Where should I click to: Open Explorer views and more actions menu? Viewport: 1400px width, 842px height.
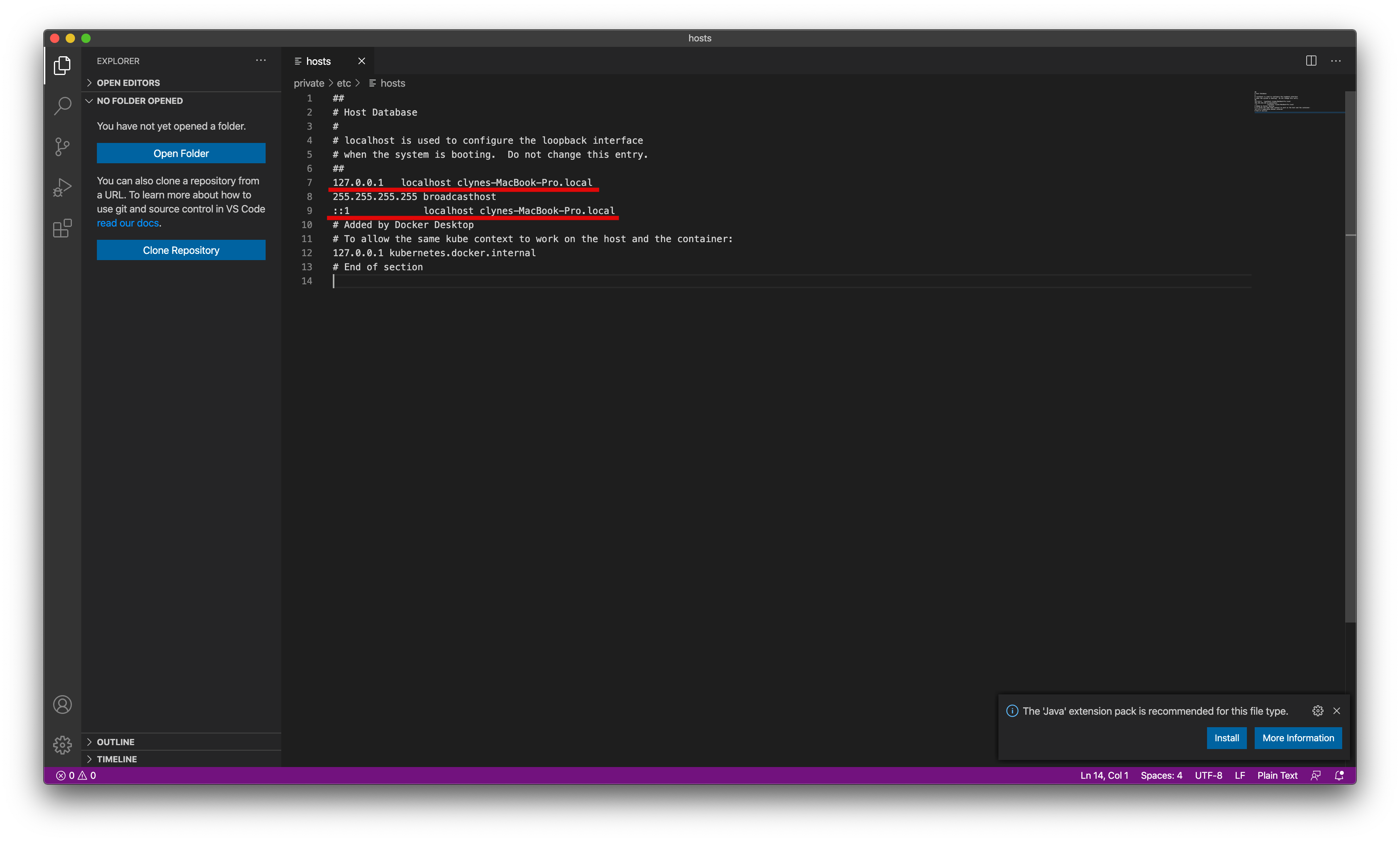[261, 61]
